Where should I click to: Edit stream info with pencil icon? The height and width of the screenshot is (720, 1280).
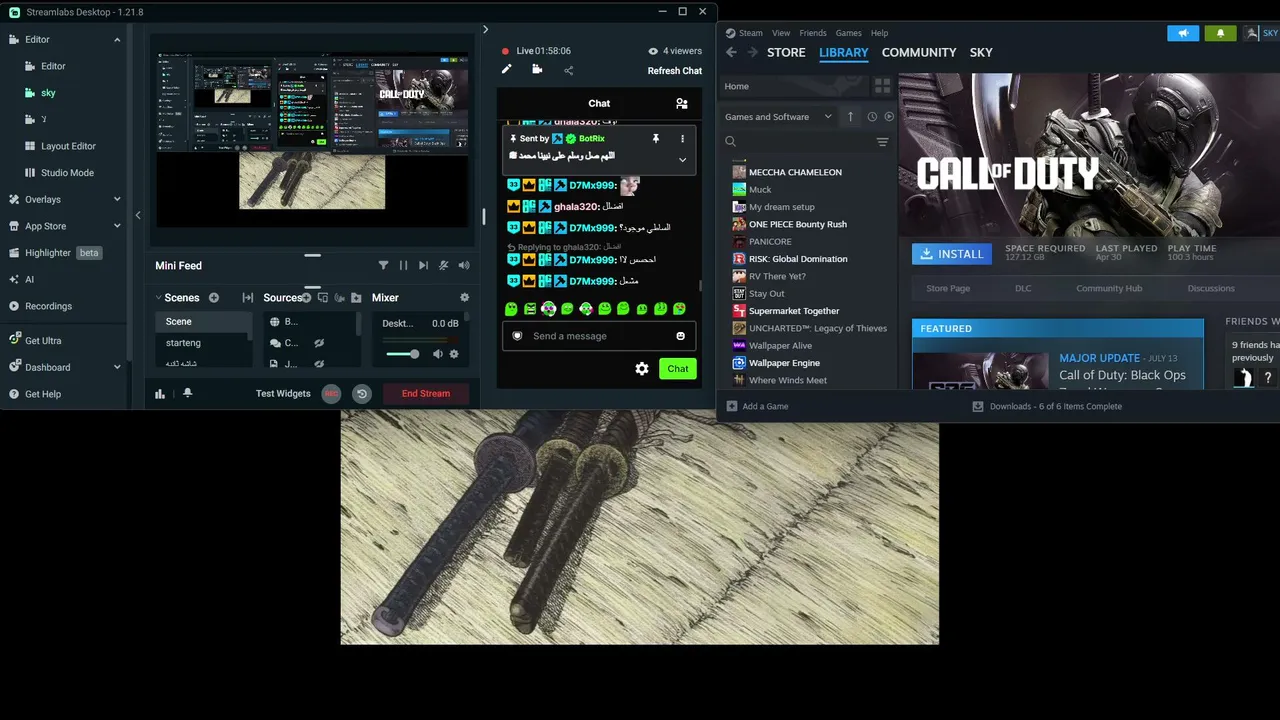coord(507,70)
